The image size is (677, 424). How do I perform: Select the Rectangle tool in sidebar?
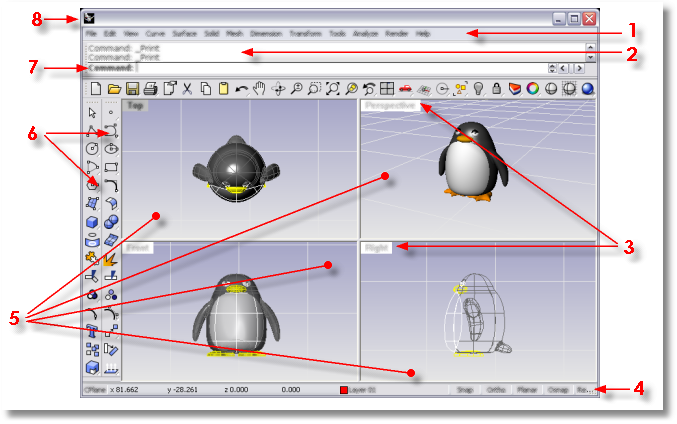(x=111, y=167)
